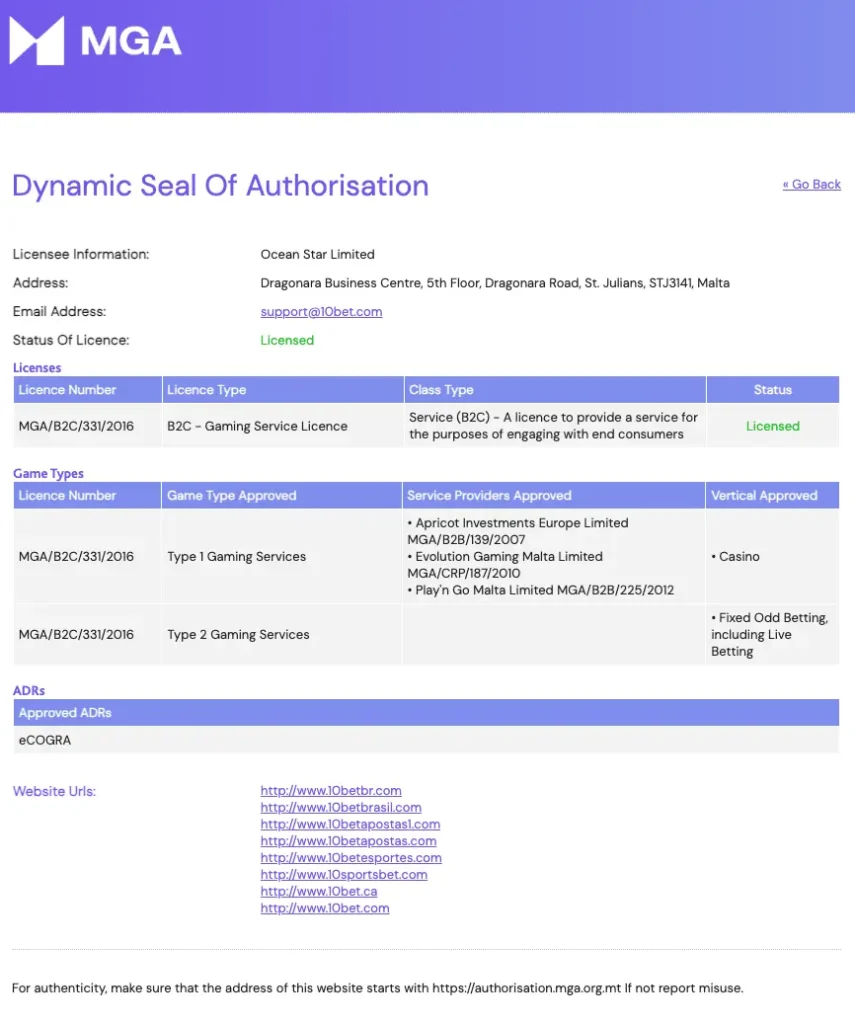Click the Class Type column header
This screenshot has height=1024, width=855.
tap(441, 390)
